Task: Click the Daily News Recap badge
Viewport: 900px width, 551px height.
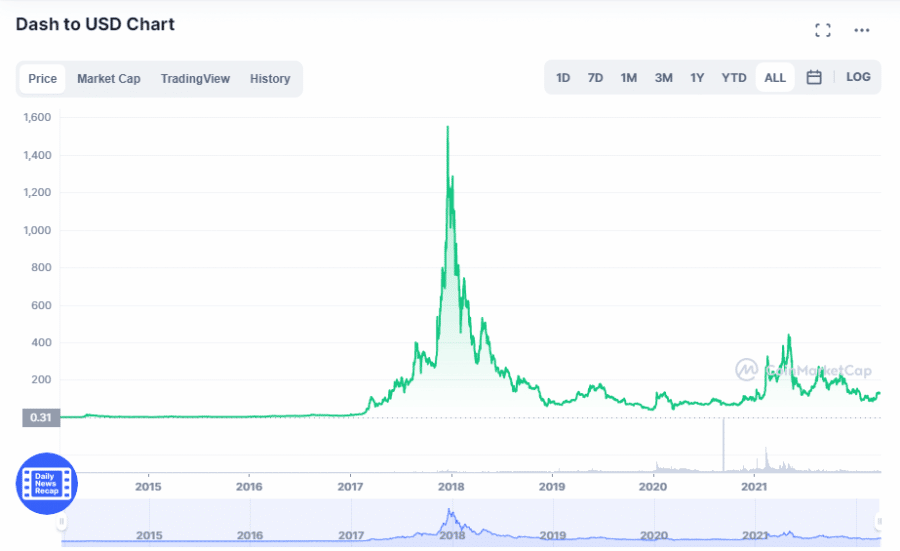Action: pyautogui.click(x=46, y=484)
